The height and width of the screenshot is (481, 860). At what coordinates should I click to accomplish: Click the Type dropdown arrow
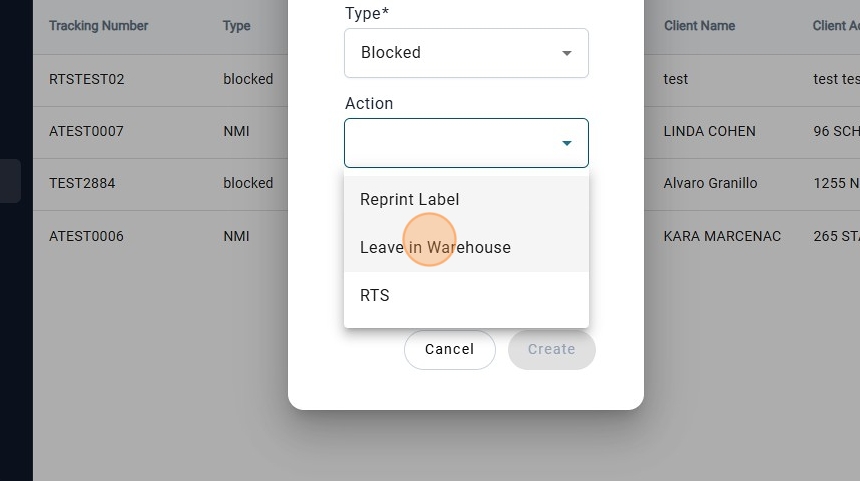click(x=567, y=53)
